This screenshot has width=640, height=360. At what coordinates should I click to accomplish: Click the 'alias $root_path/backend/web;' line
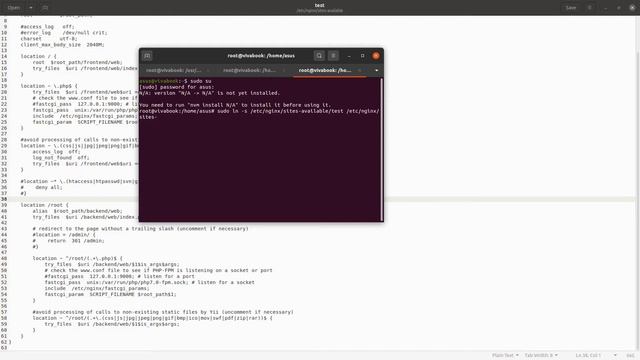tap(77, 211)
